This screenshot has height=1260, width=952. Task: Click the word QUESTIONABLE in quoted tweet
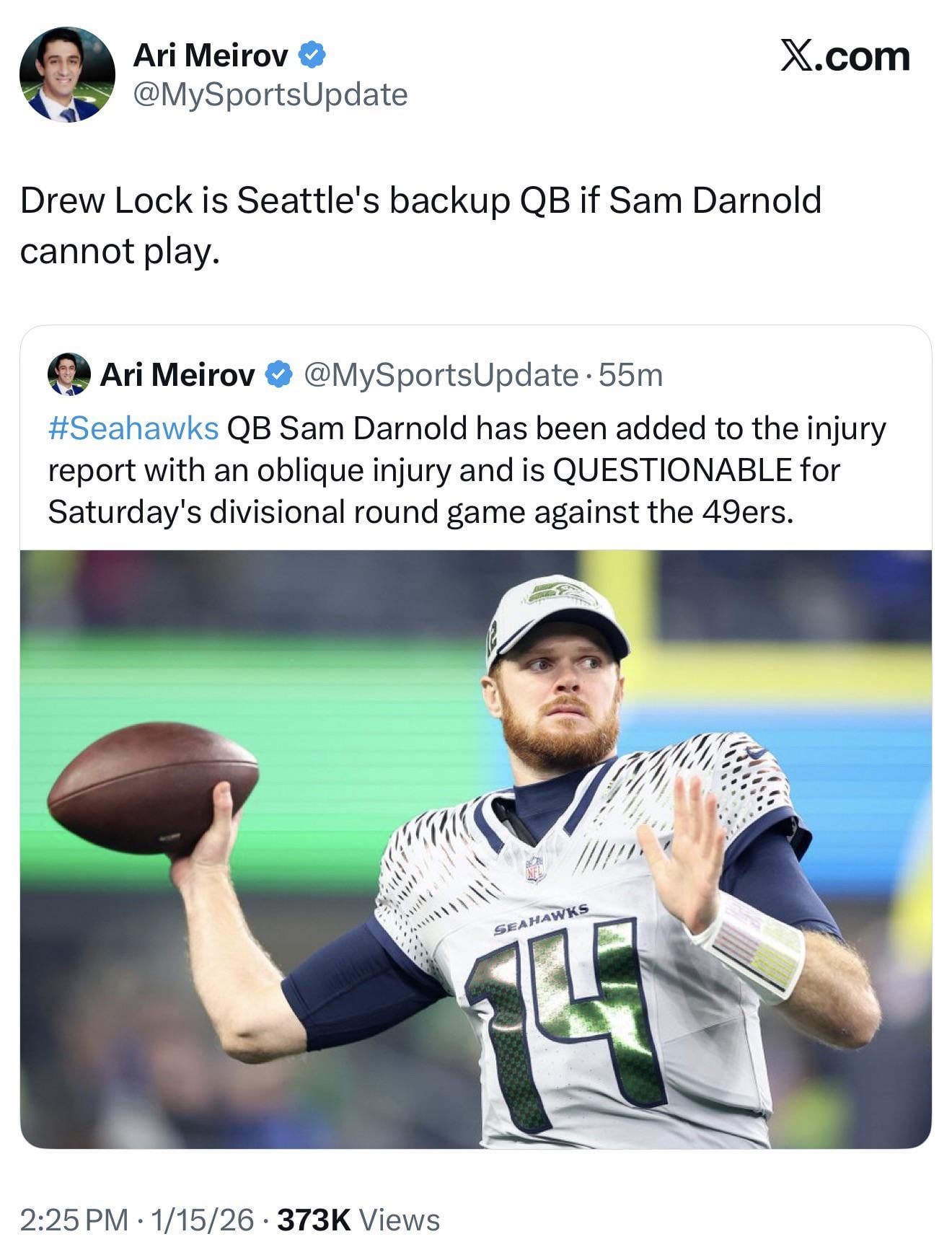(672, 470)
